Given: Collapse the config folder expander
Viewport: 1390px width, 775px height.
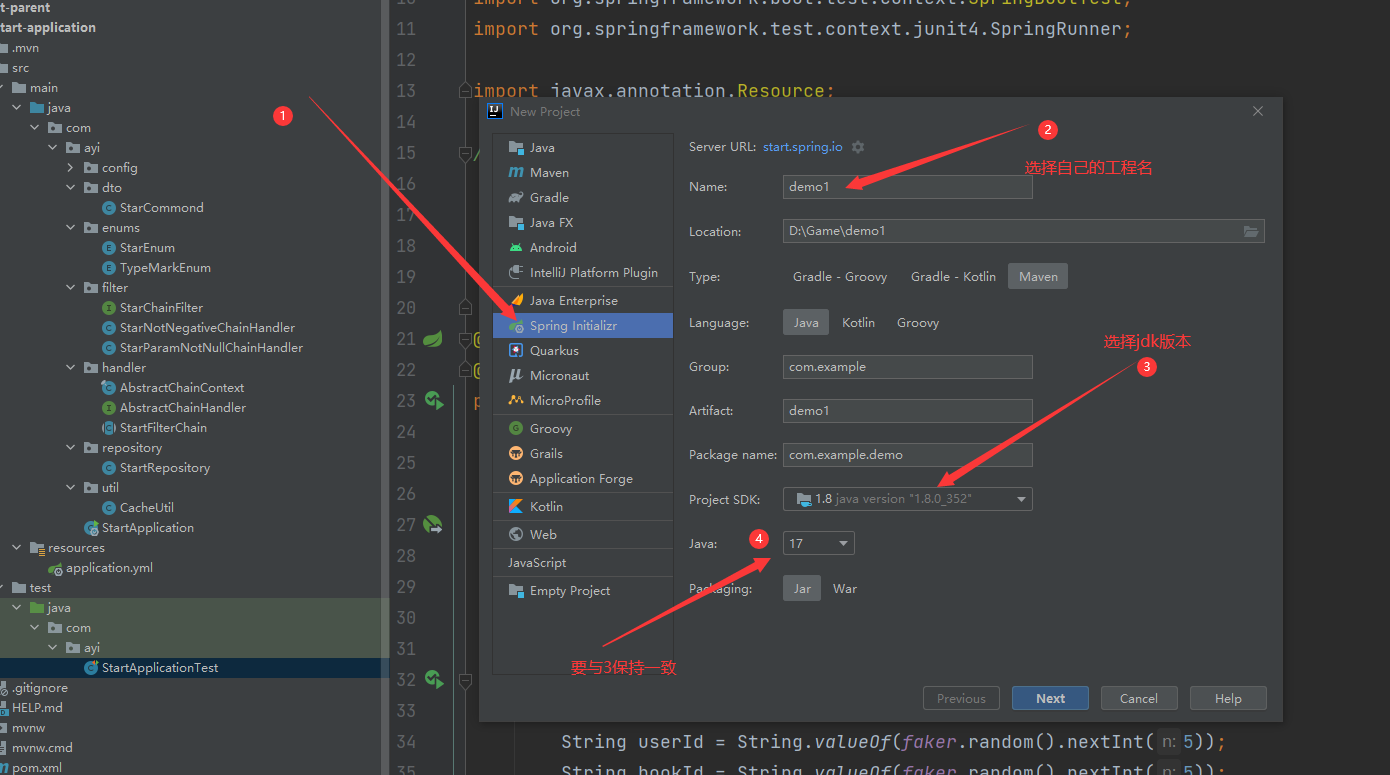Looking at the screenshot, I should (x=71, y=168).
